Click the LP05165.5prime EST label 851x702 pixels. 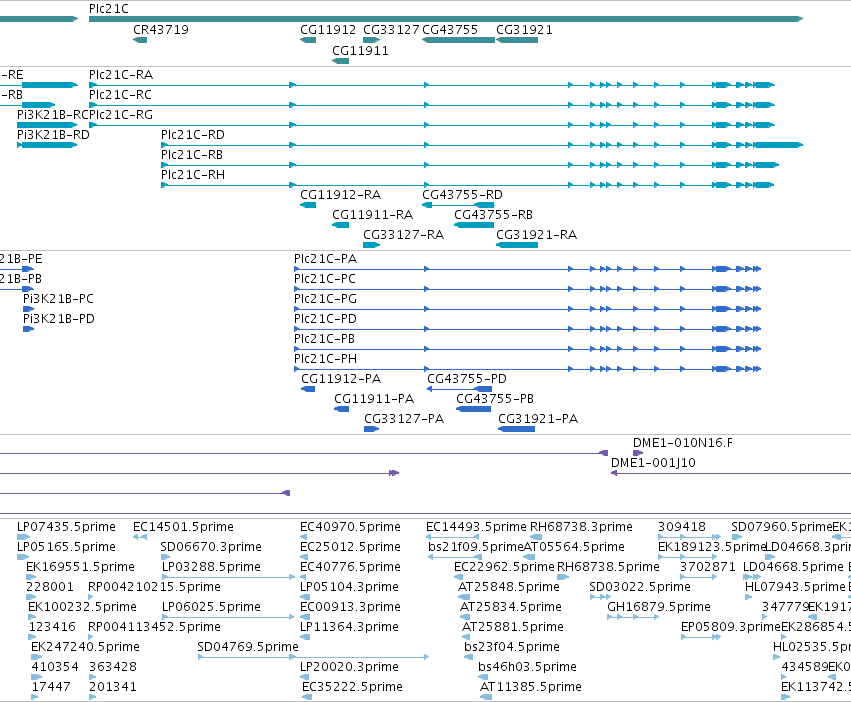[x=66, y=547]
